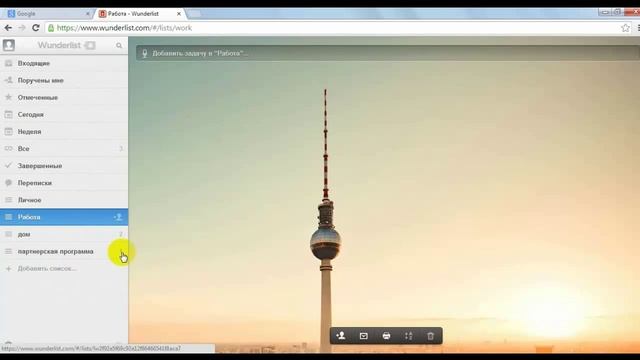Screen dimensions: 640x360
Task: Click the star icon beside Отмеченные
Action: pyautogui.click(x=8, y=97)
